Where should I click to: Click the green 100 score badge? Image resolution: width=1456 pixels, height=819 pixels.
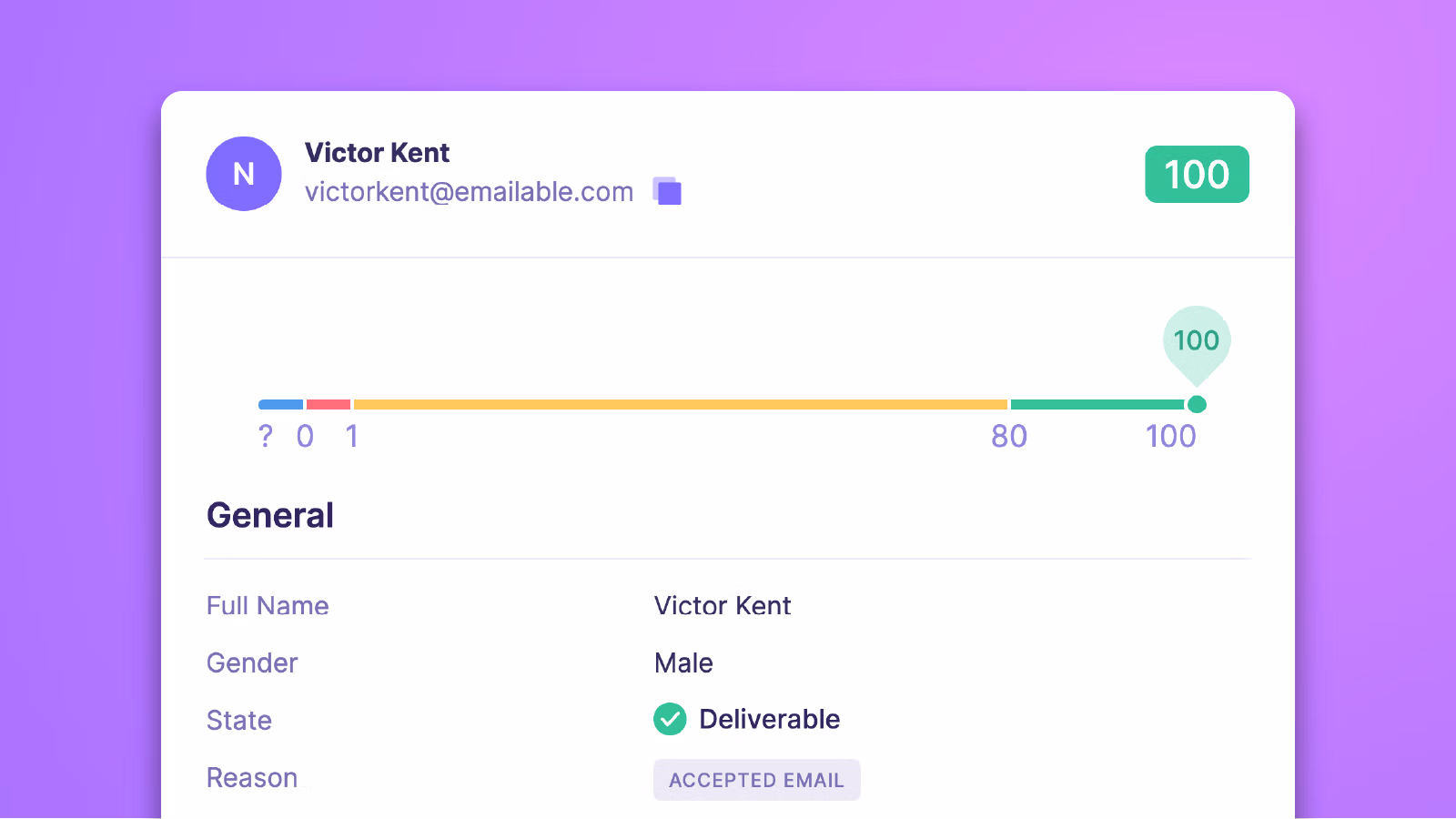1197,174
